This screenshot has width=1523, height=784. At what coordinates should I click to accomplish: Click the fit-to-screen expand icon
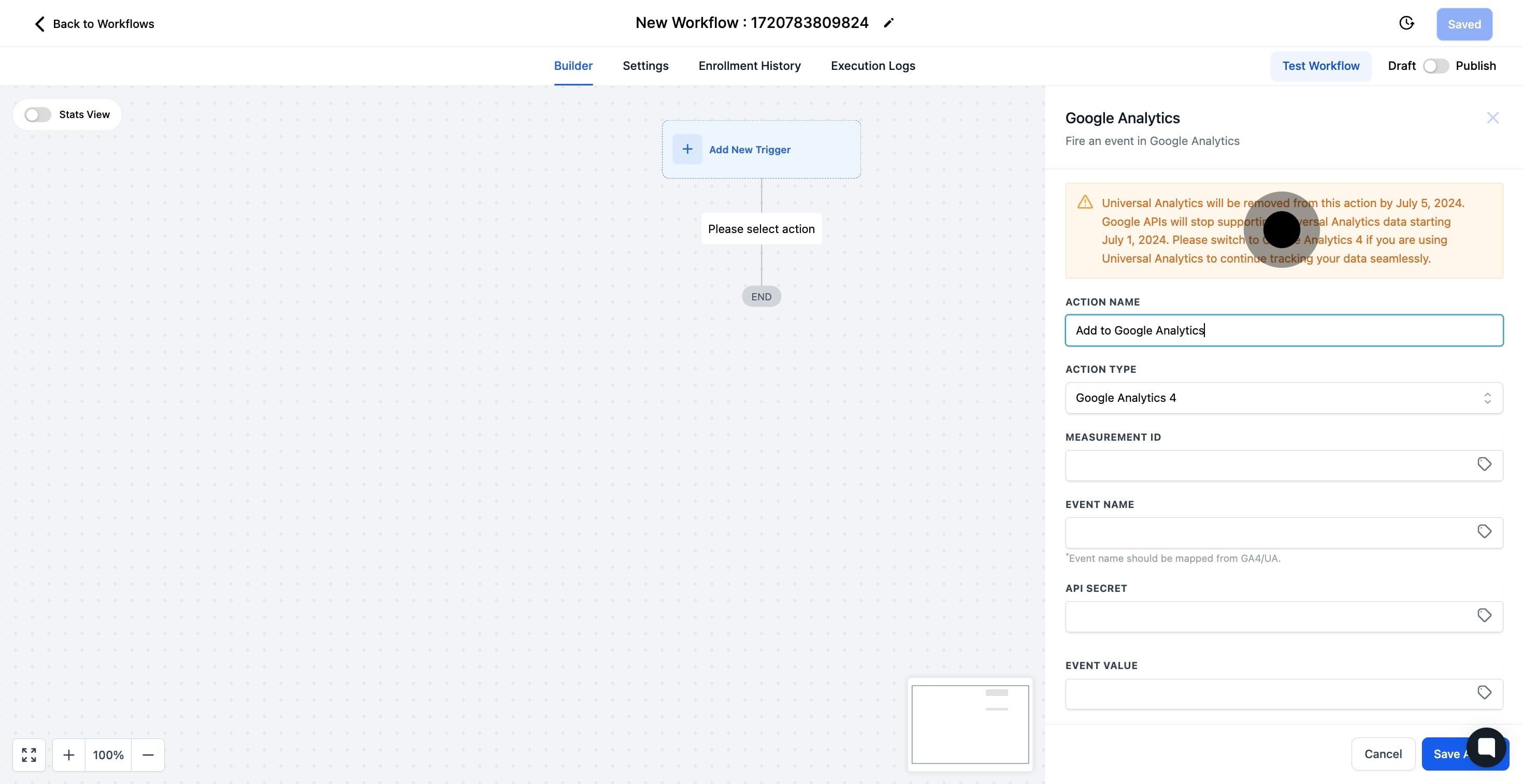(29, 755)
